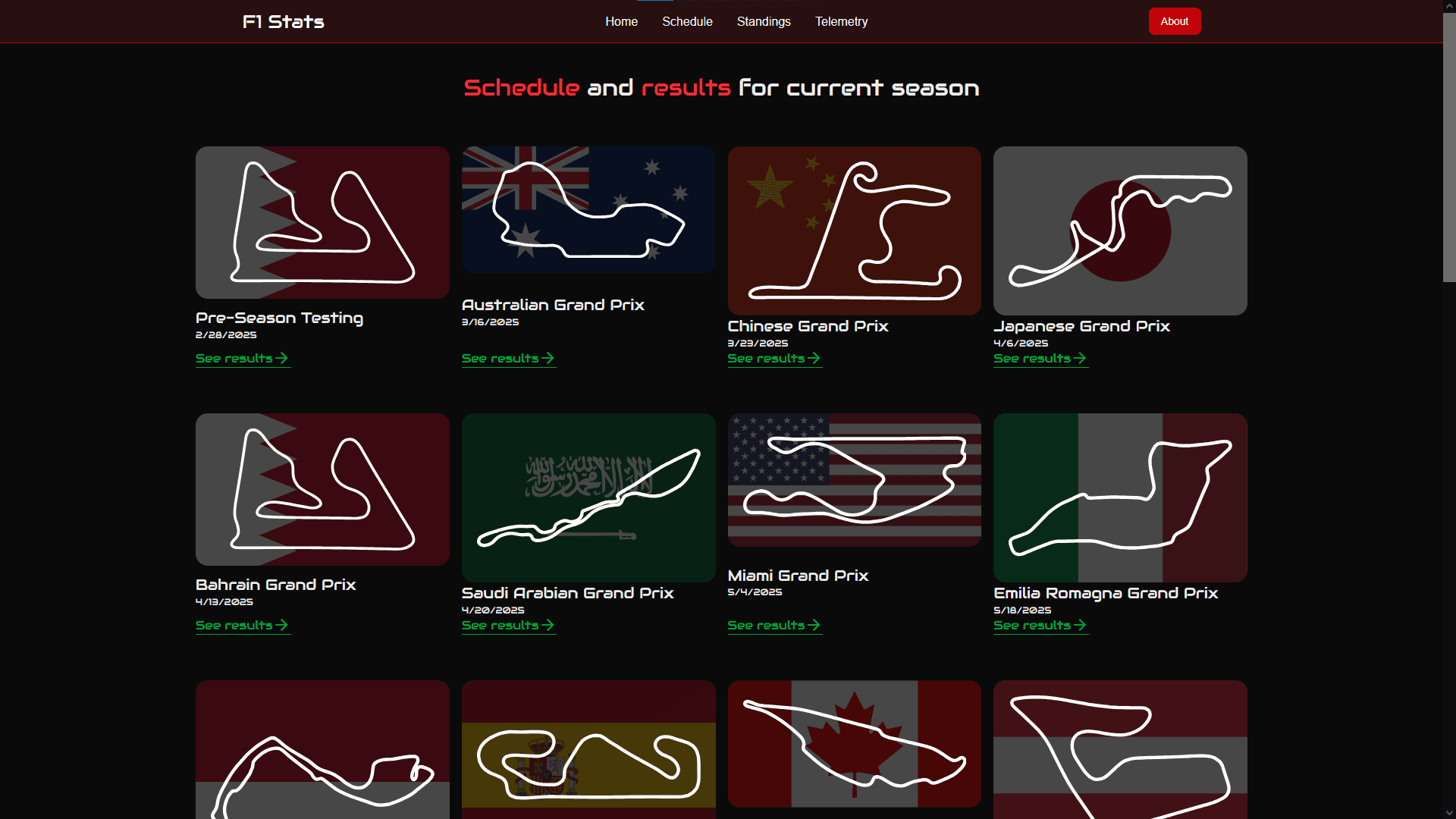Screen dimensions: 1456x819
Task: Click the F1 Stats logo
Action: click(282, 21)
